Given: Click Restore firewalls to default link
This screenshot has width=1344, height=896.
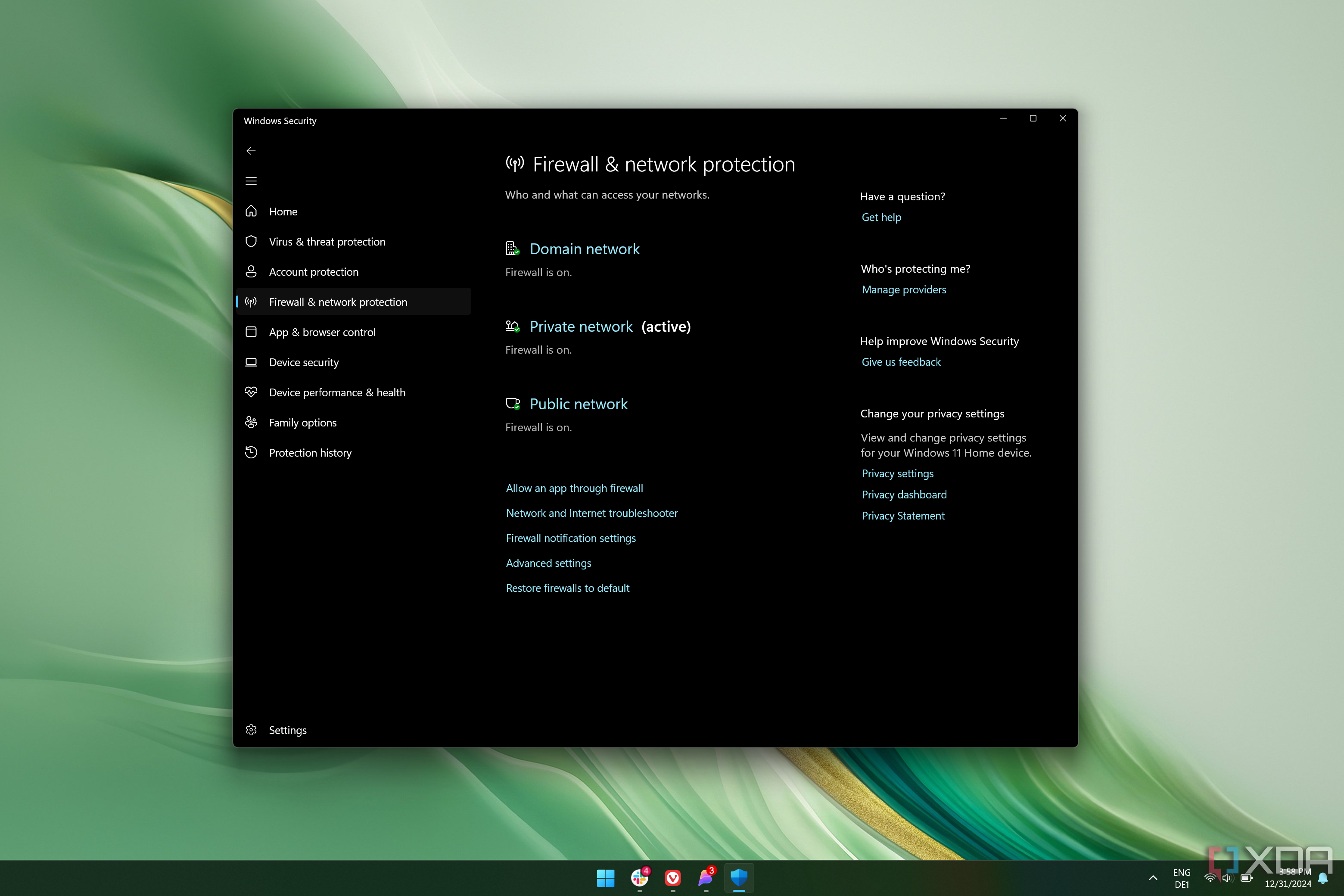Looking at the screenshot, I should click(567, 587).
